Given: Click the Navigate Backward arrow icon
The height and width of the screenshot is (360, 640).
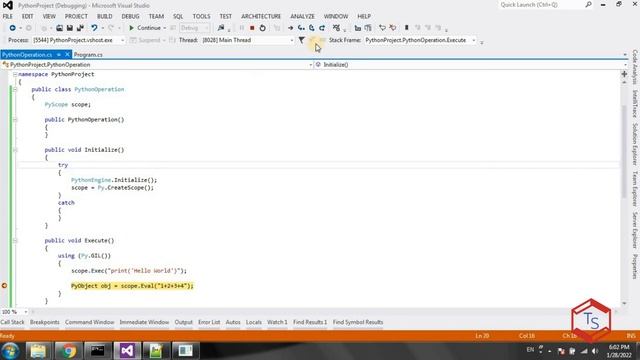Looking at the screenshot, I should (13, 28).
